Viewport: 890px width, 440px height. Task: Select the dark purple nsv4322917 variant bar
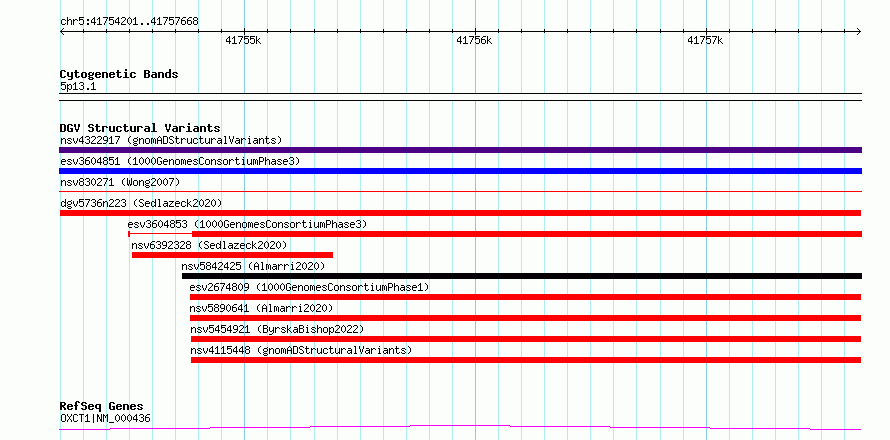coord(460,150)
